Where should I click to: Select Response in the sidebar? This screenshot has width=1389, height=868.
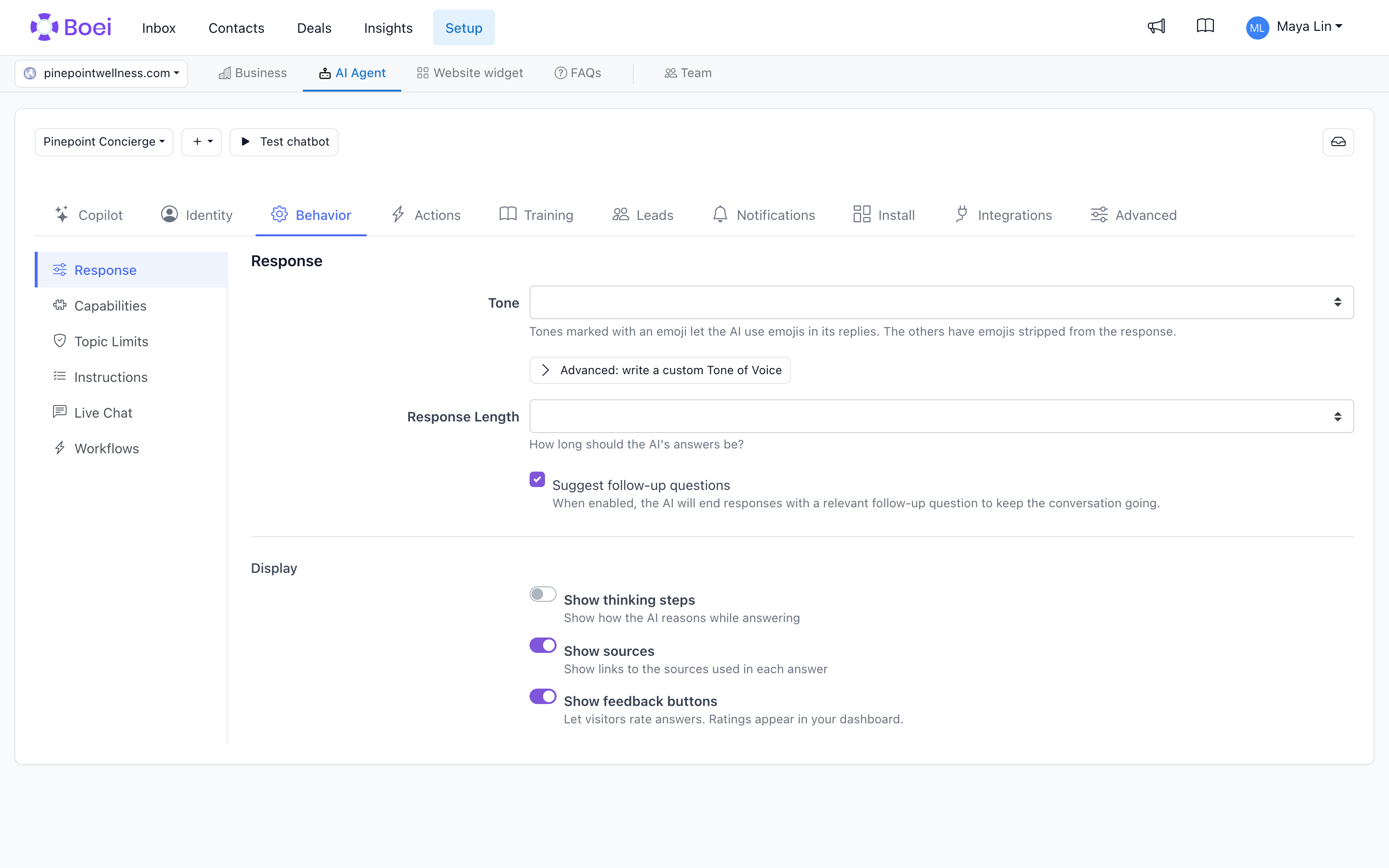click(x=131, y=270)
